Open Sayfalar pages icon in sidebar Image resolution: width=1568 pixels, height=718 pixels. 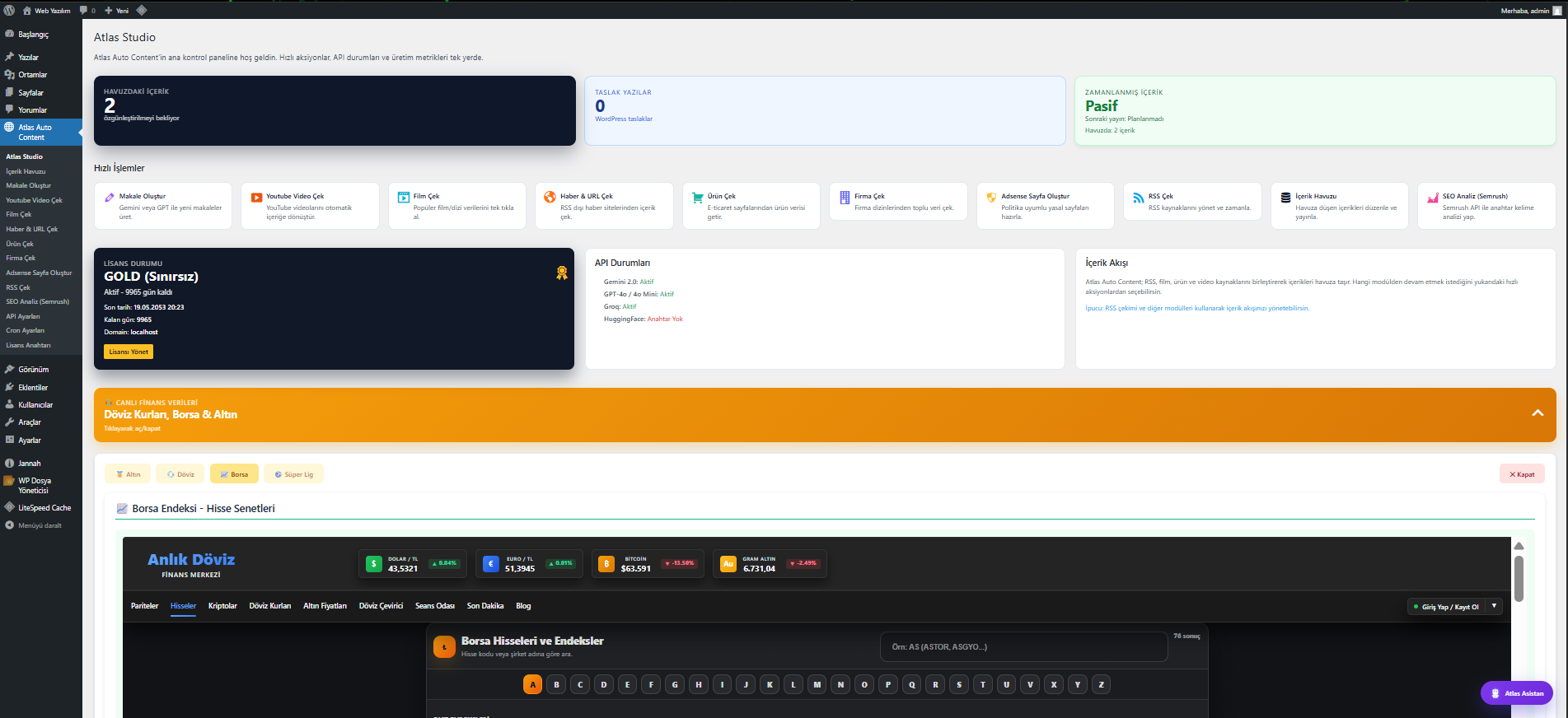[x=10, y=93]
